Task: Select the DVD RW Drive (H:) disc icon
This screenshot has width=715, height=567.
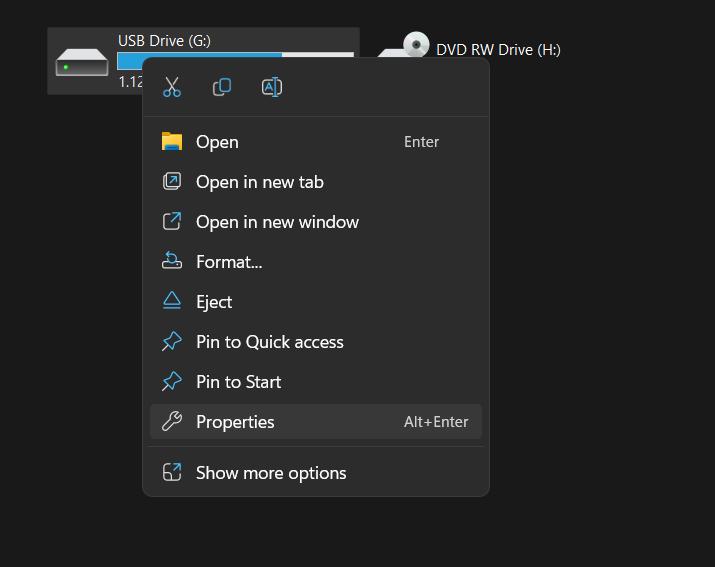Action: click(415, 47)
